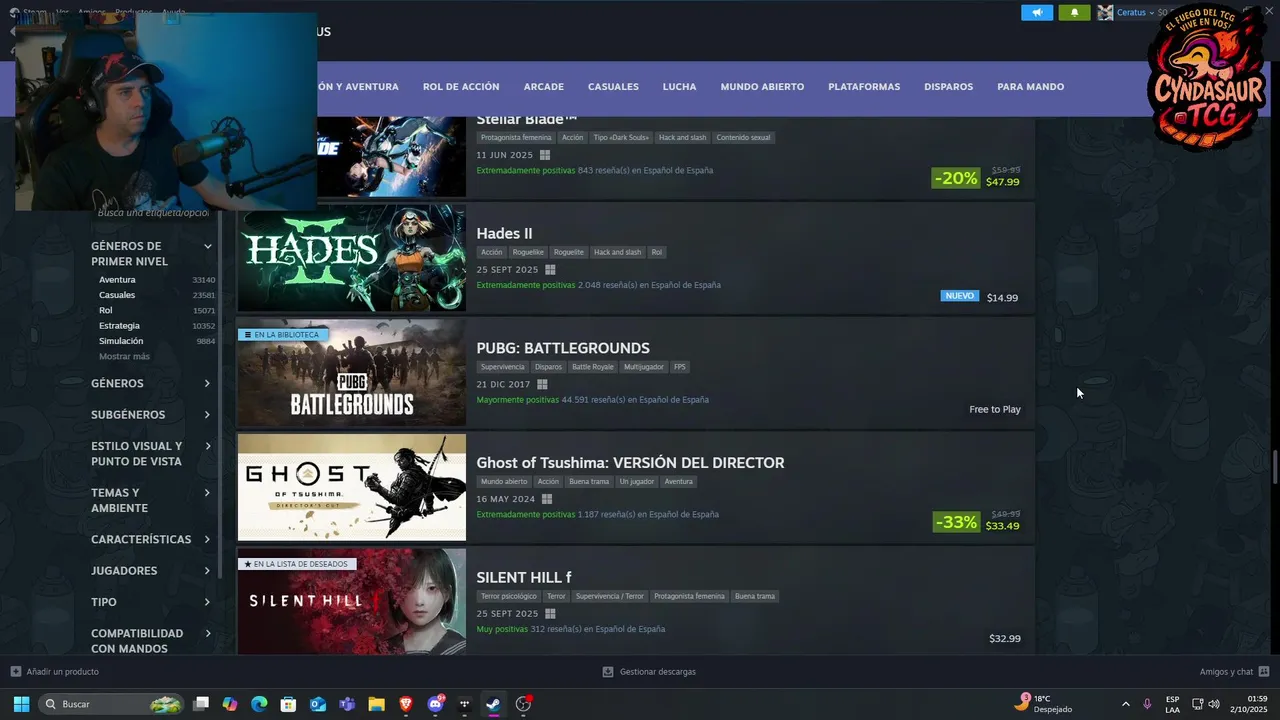The width and height of the screenshot is (1280, 720).
Task: Show hidden tray icons chevron
Action: click(1125, 704)
